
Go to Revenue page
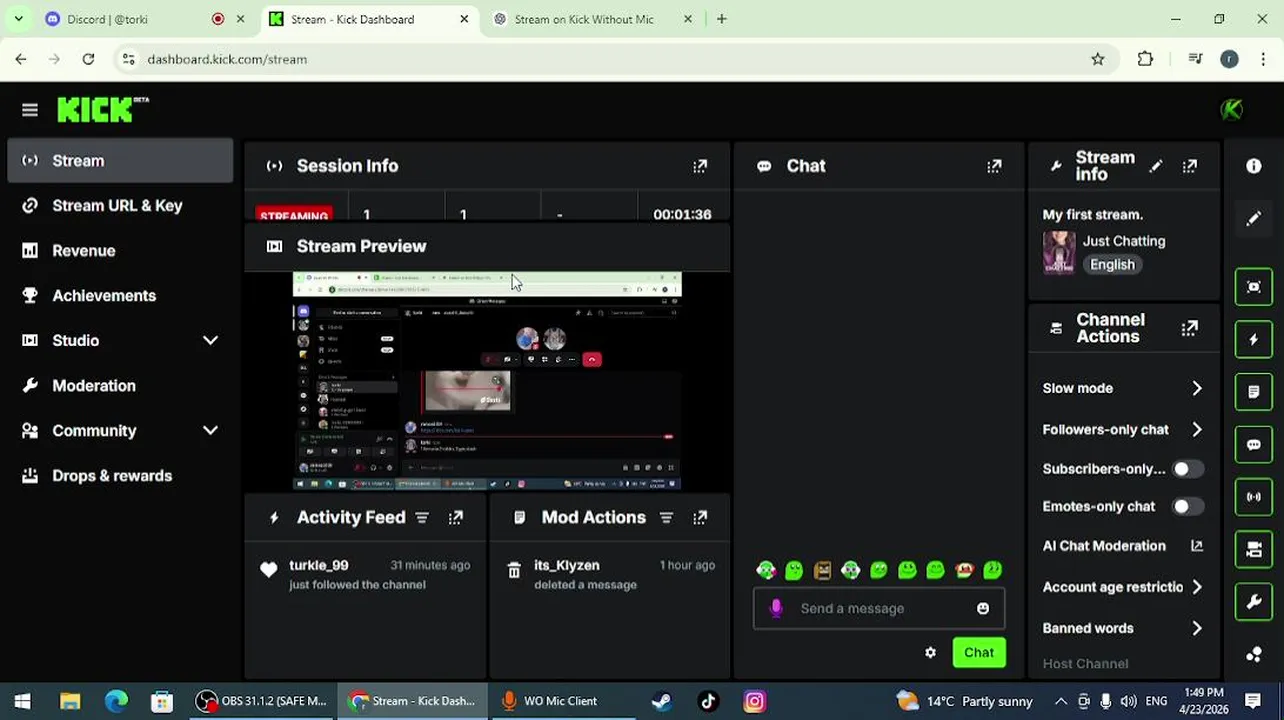(x=120, y=251)
